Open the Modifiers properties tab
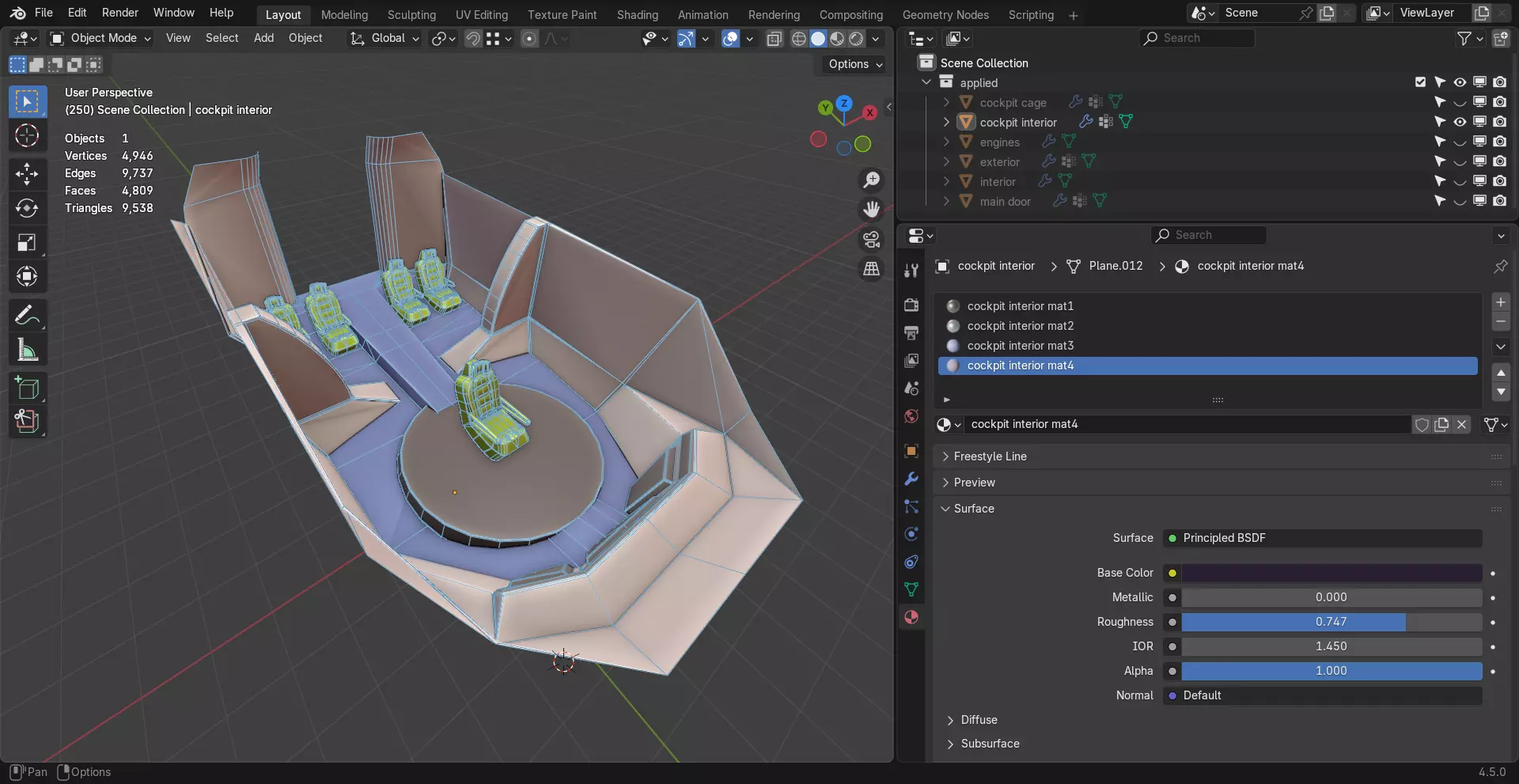Viewport: 1519px width, 784px height. [x=911, y=479]
